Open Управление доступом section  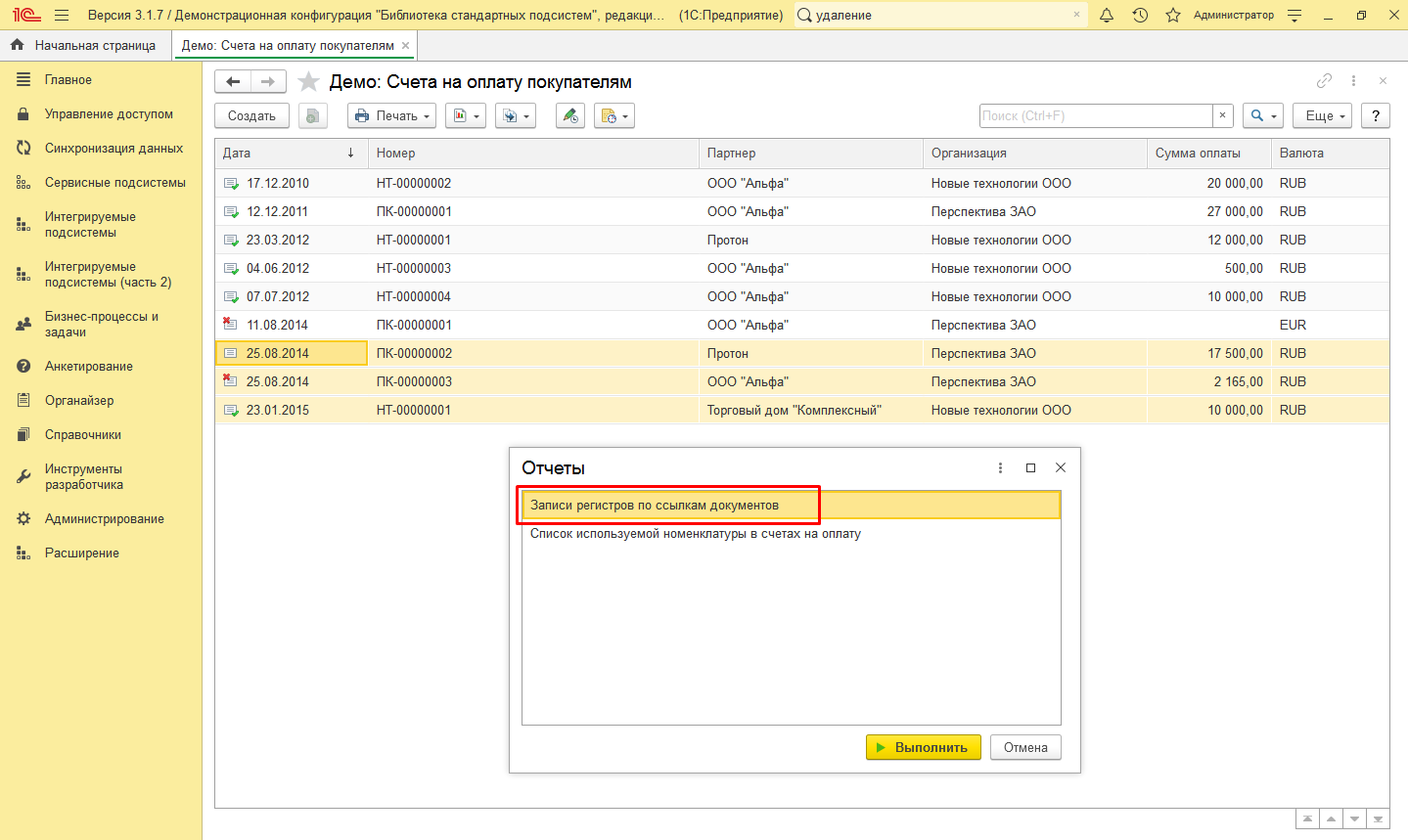click(x=109, y=114)
